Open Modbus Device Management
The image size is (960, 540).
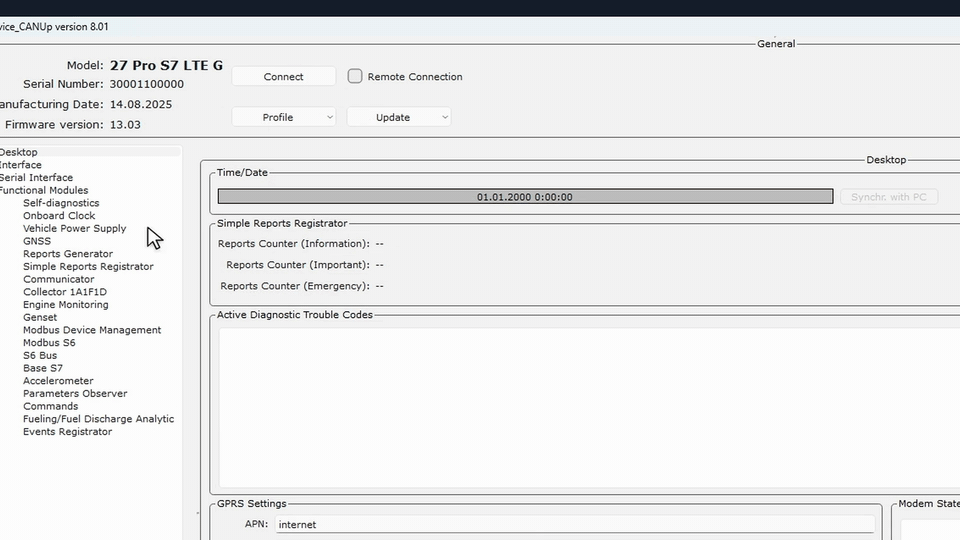click(x=92, y=330)
